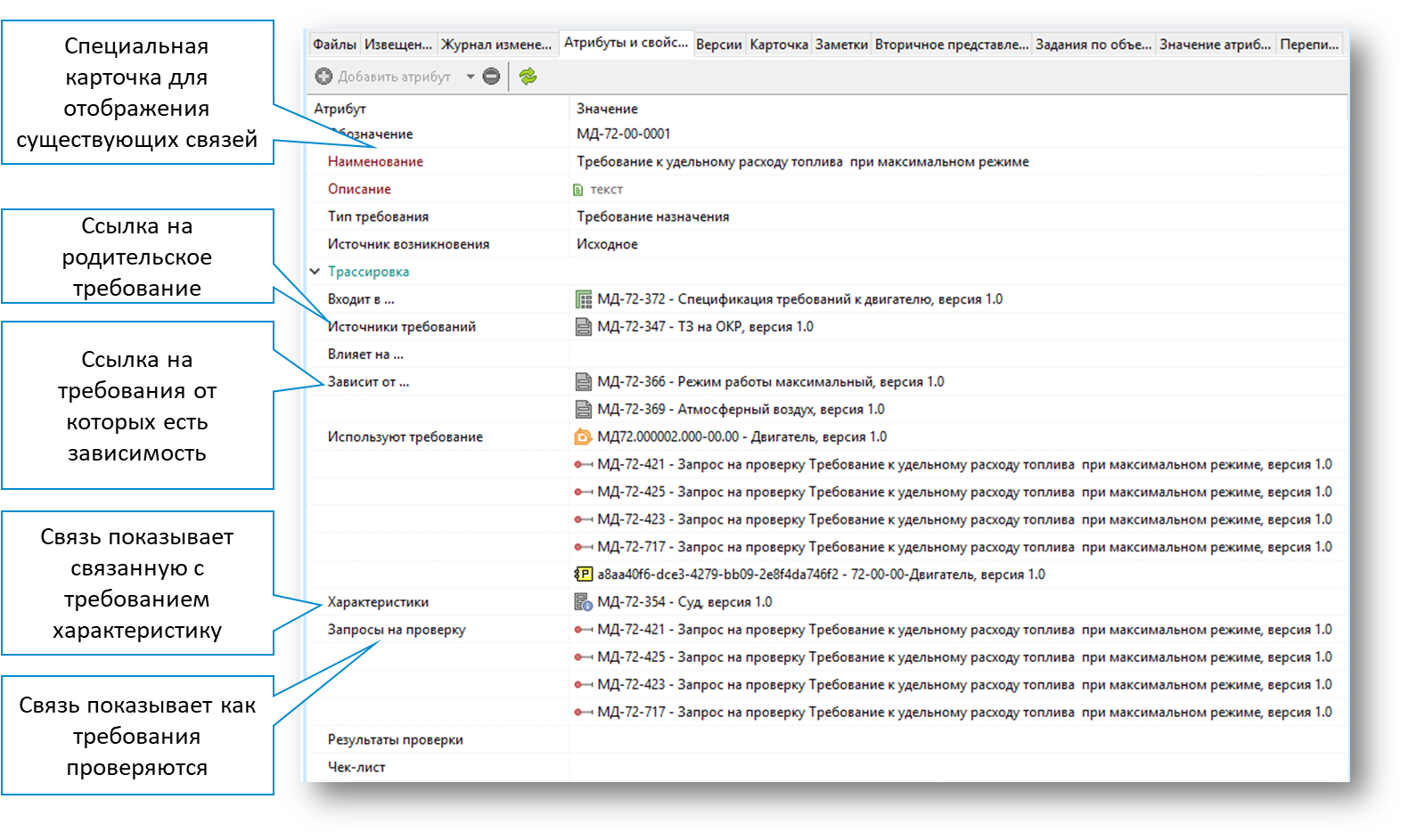Click the add attribute plus icon
Screen dimensions: 1408x840
click(323, 77)
